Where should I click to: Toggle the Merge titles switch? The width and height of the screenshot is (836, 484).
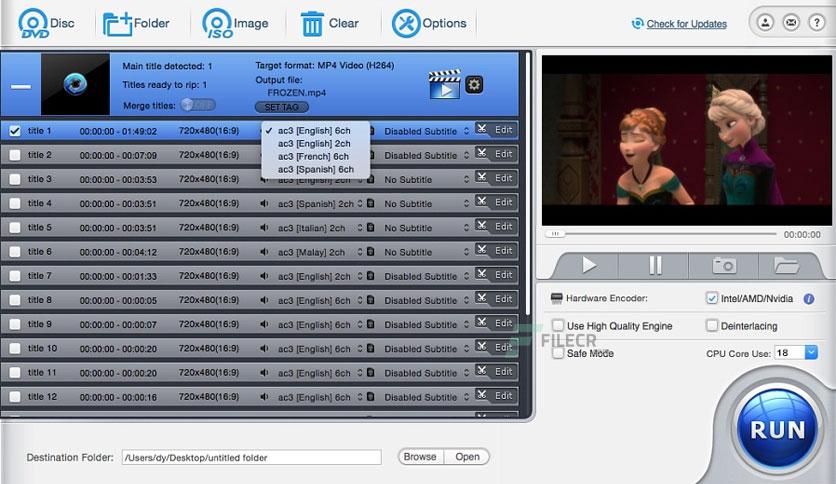pyautogui.click(x=198, y=105)
